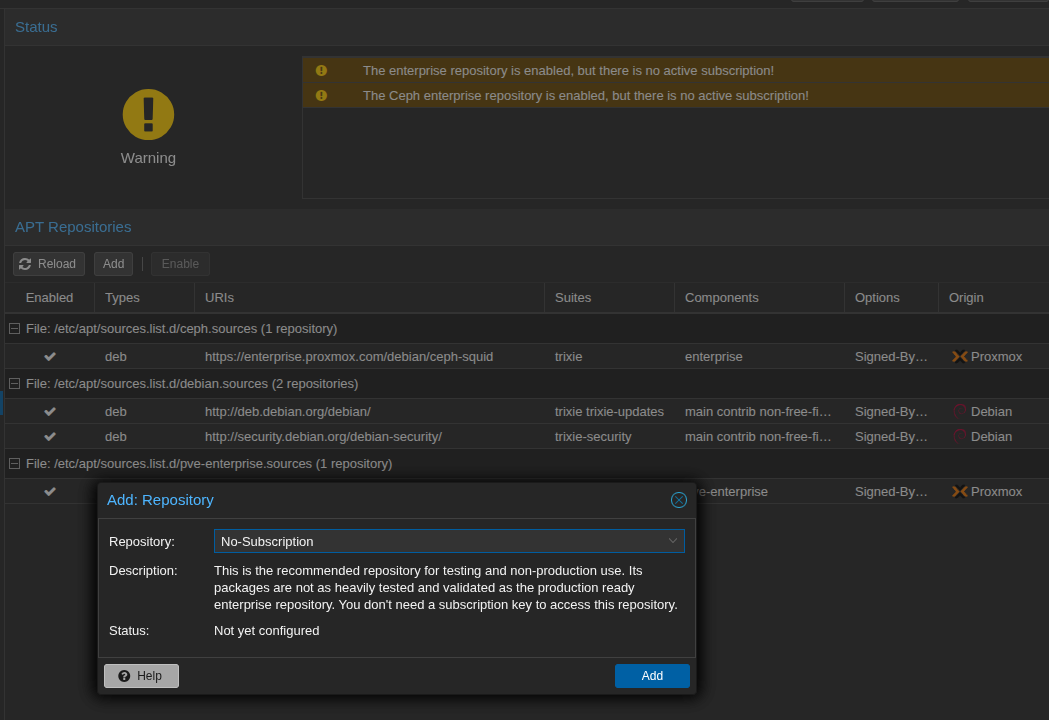
Task: Collapse the pve-enterprise.sources file group
Action: [x=15, y=464]
